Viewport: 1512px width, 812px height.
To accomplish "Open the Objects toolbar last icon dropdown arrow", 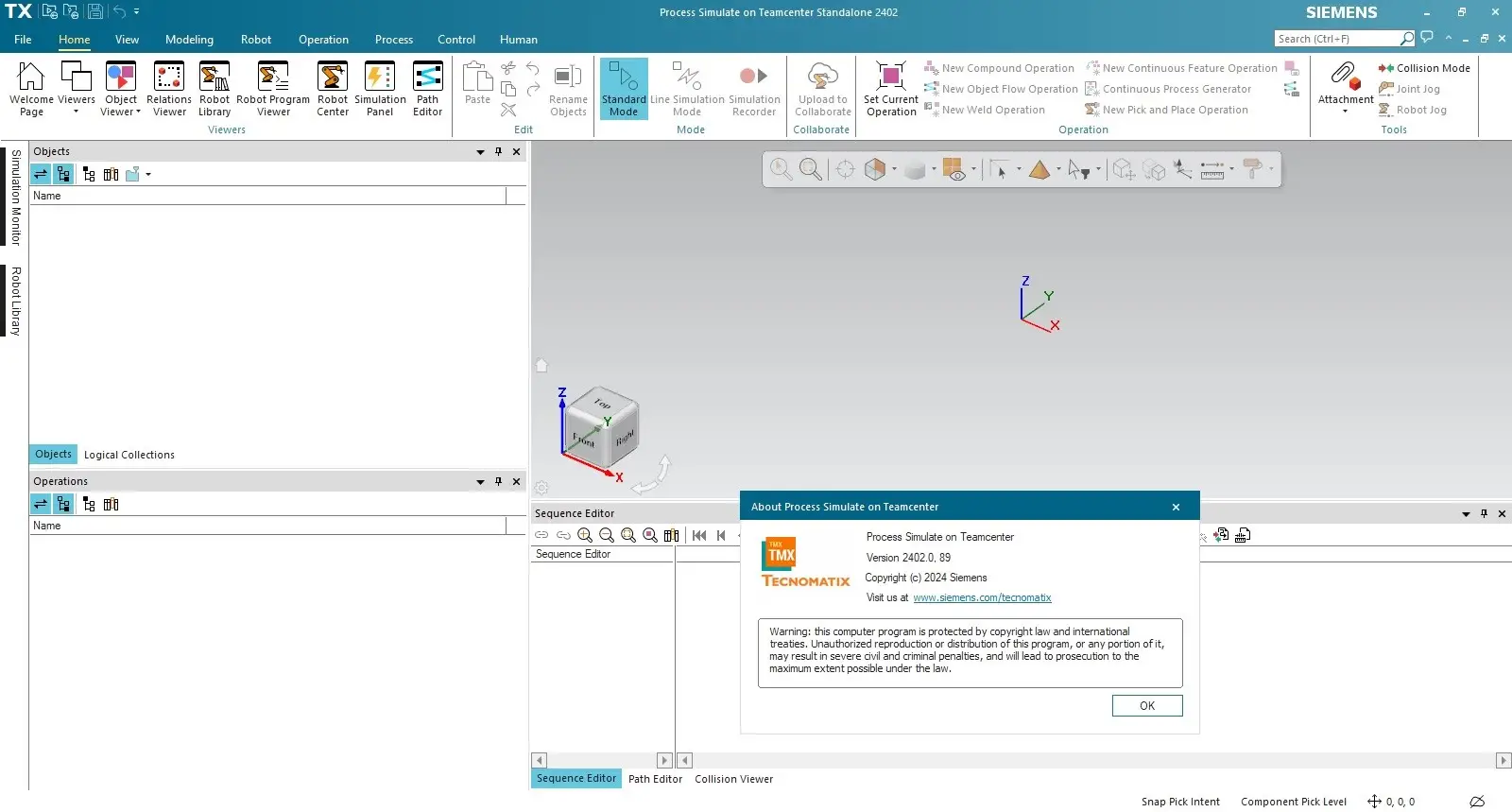I will [148, 175].
